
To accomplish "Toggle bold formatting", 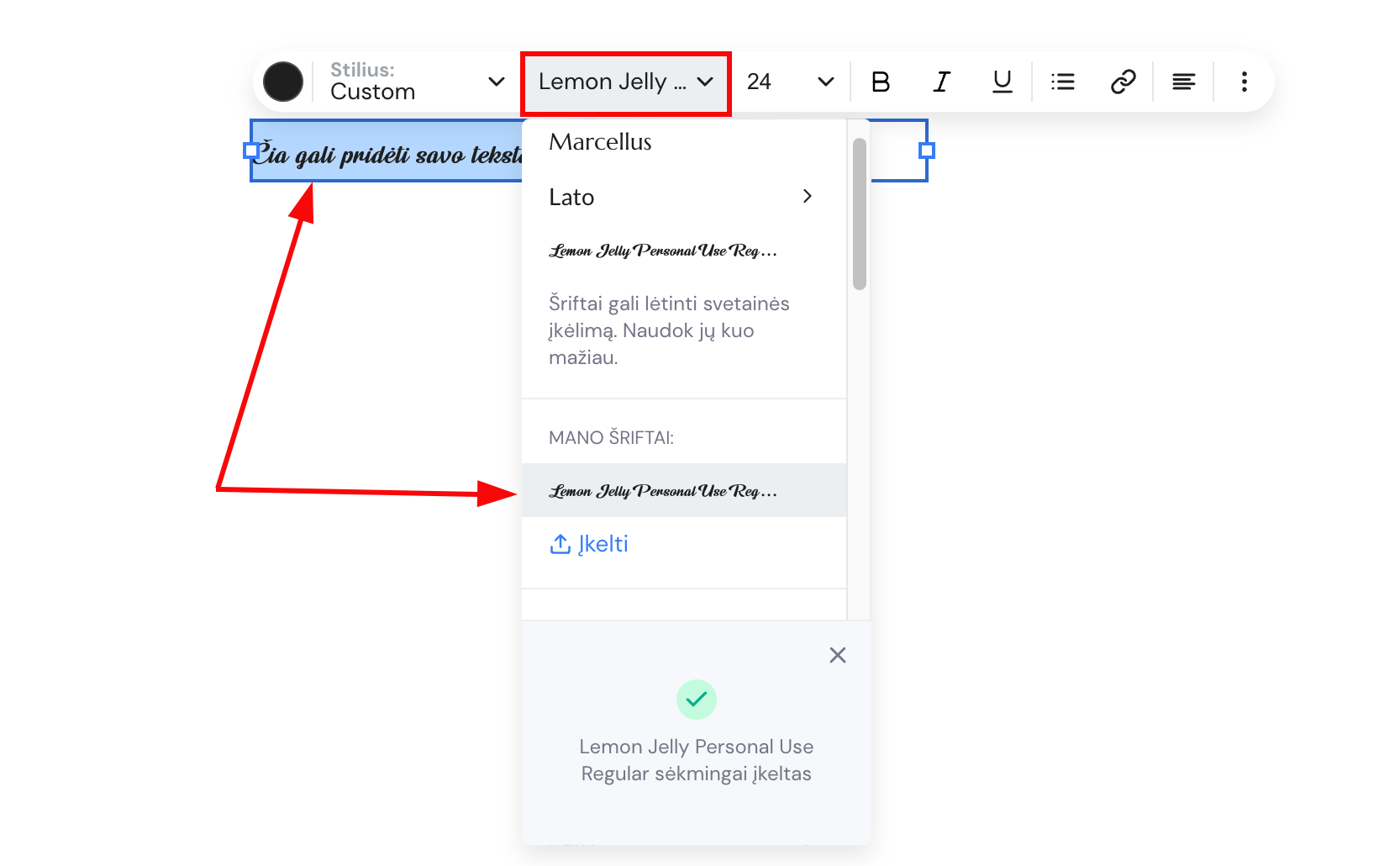I will pyautogui.click(x=881, y=82).
